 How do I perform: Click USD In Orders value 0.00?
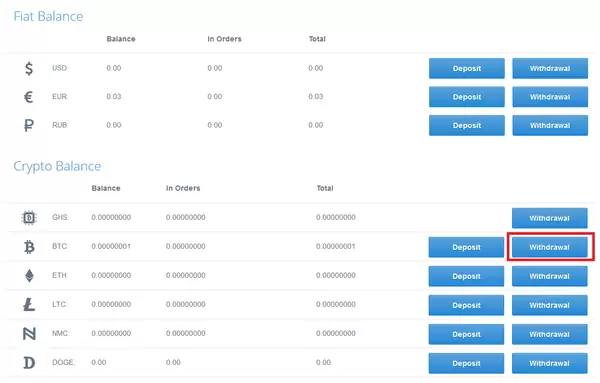pos(215,68)
